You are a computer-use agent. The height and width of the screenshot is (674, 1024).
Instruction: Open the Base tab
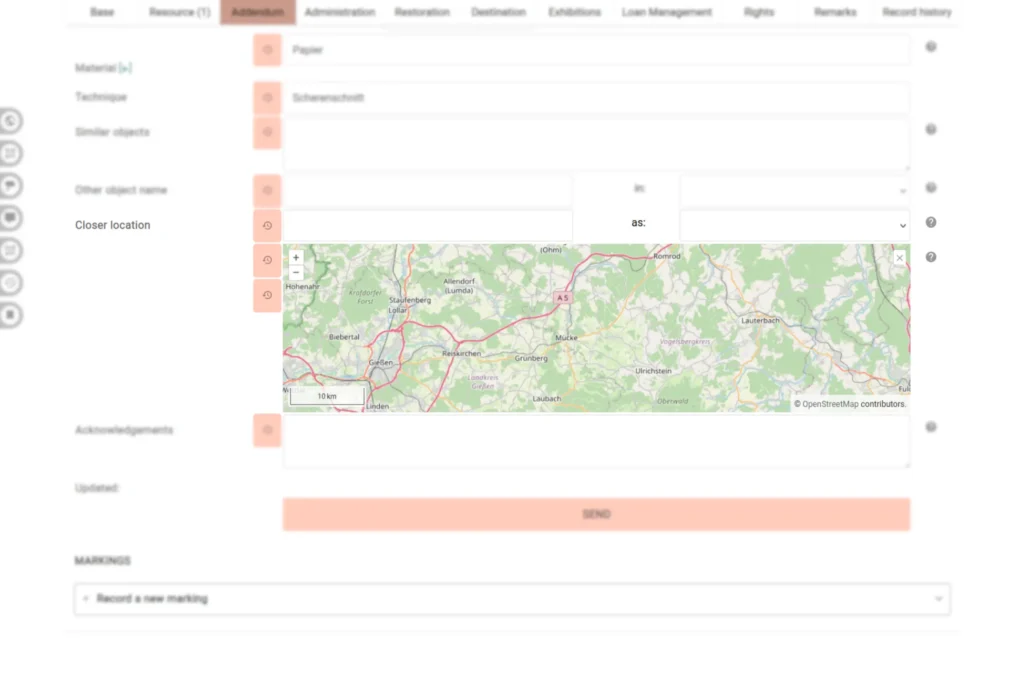tap(102, 12)
